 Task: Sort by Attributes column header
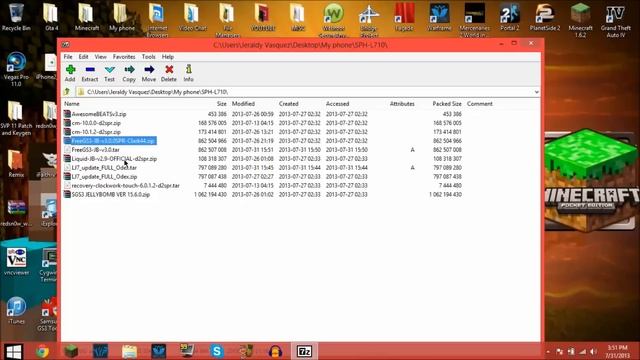point(402,104)
